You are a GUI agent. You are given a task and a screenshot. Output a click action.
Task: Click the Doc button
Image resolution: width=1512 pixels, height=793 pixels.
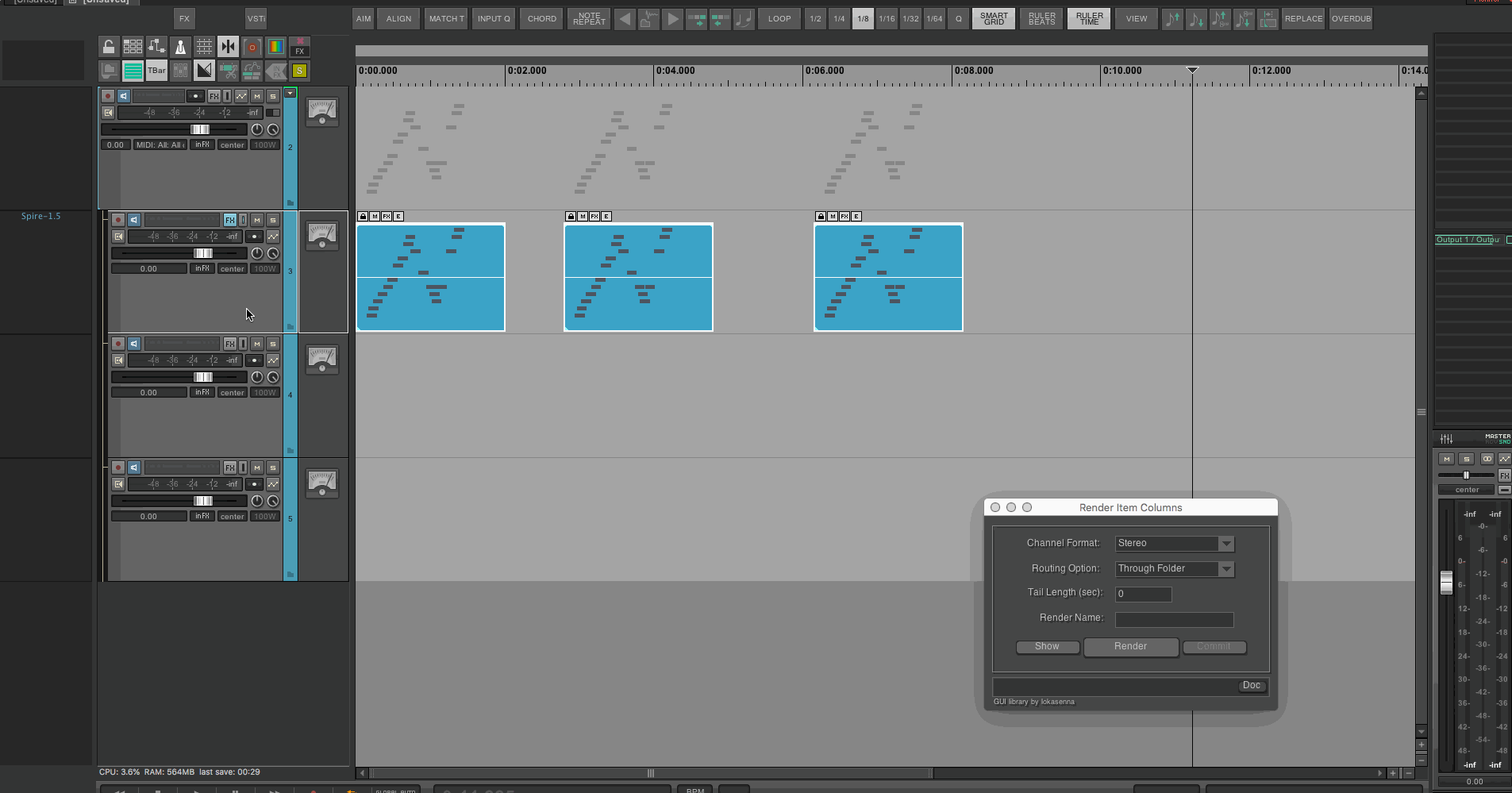[1252, 686]
